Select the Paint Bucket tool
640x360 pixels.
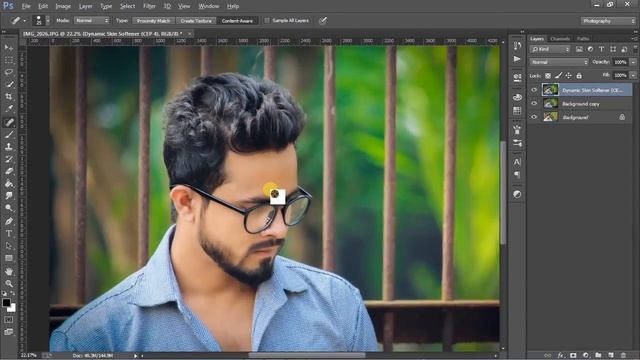pyautogui.click(x=9, y=183)
